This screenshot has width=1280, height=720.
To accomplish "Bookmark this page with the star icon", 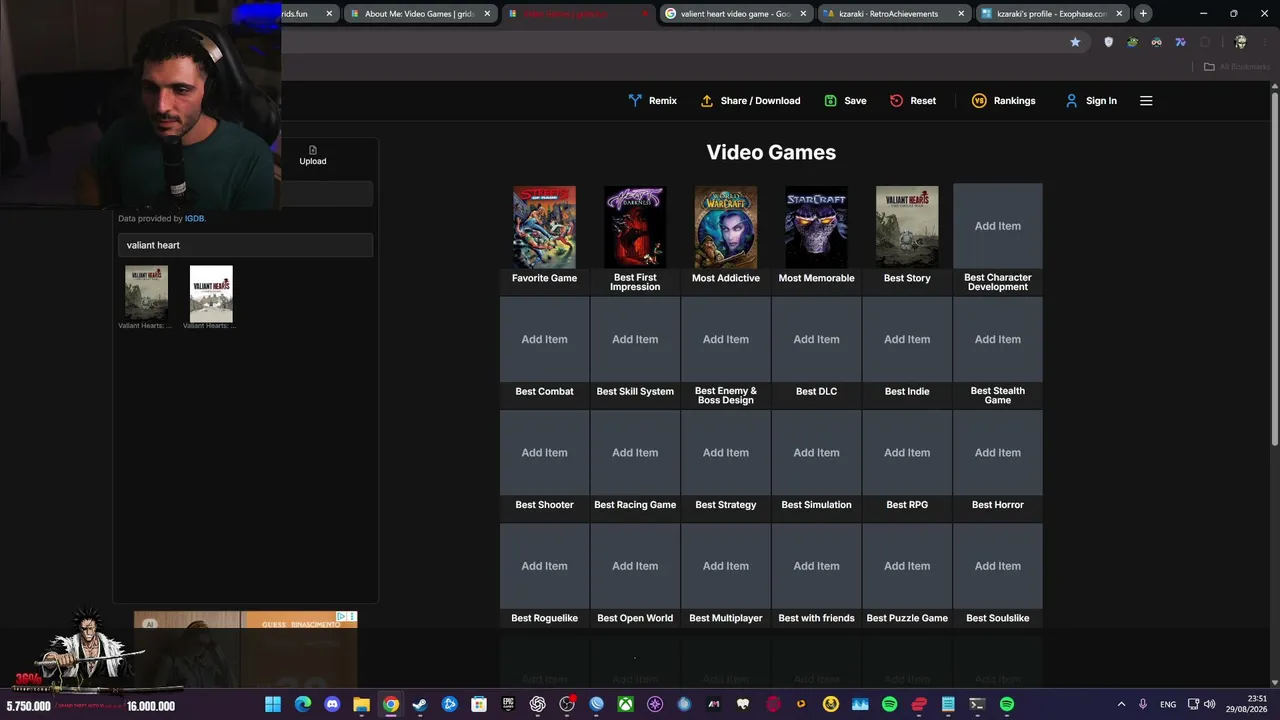I will tap(1075, 42).
